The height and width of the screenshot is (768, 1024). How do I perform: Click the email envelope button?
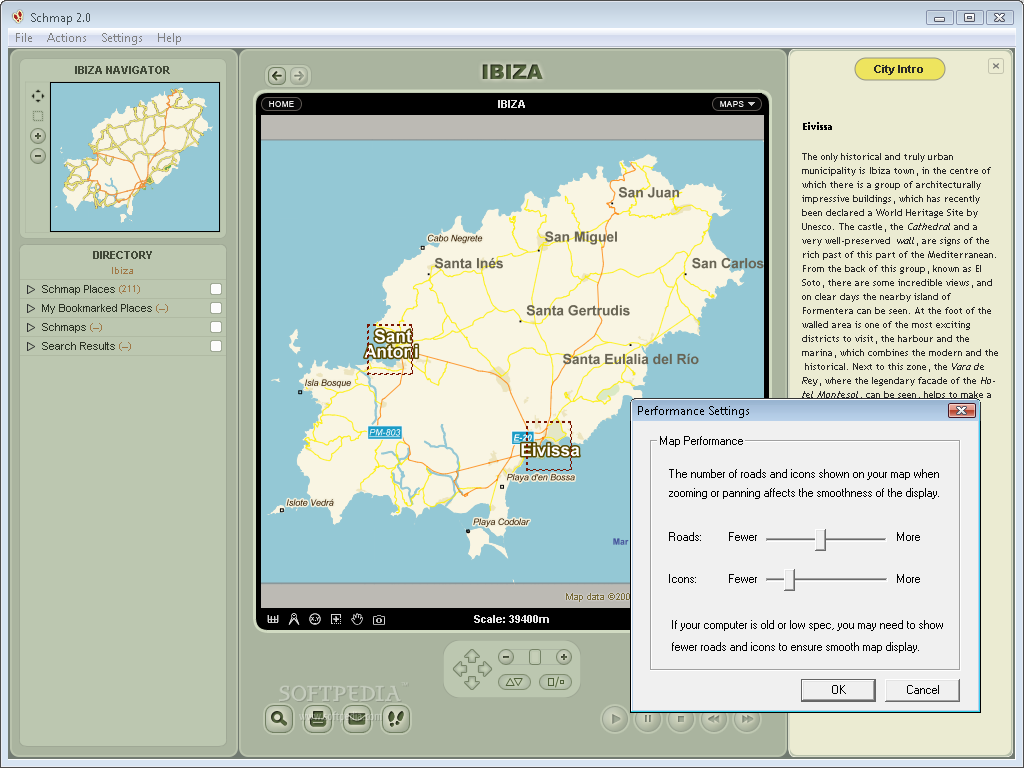(357, 718)
